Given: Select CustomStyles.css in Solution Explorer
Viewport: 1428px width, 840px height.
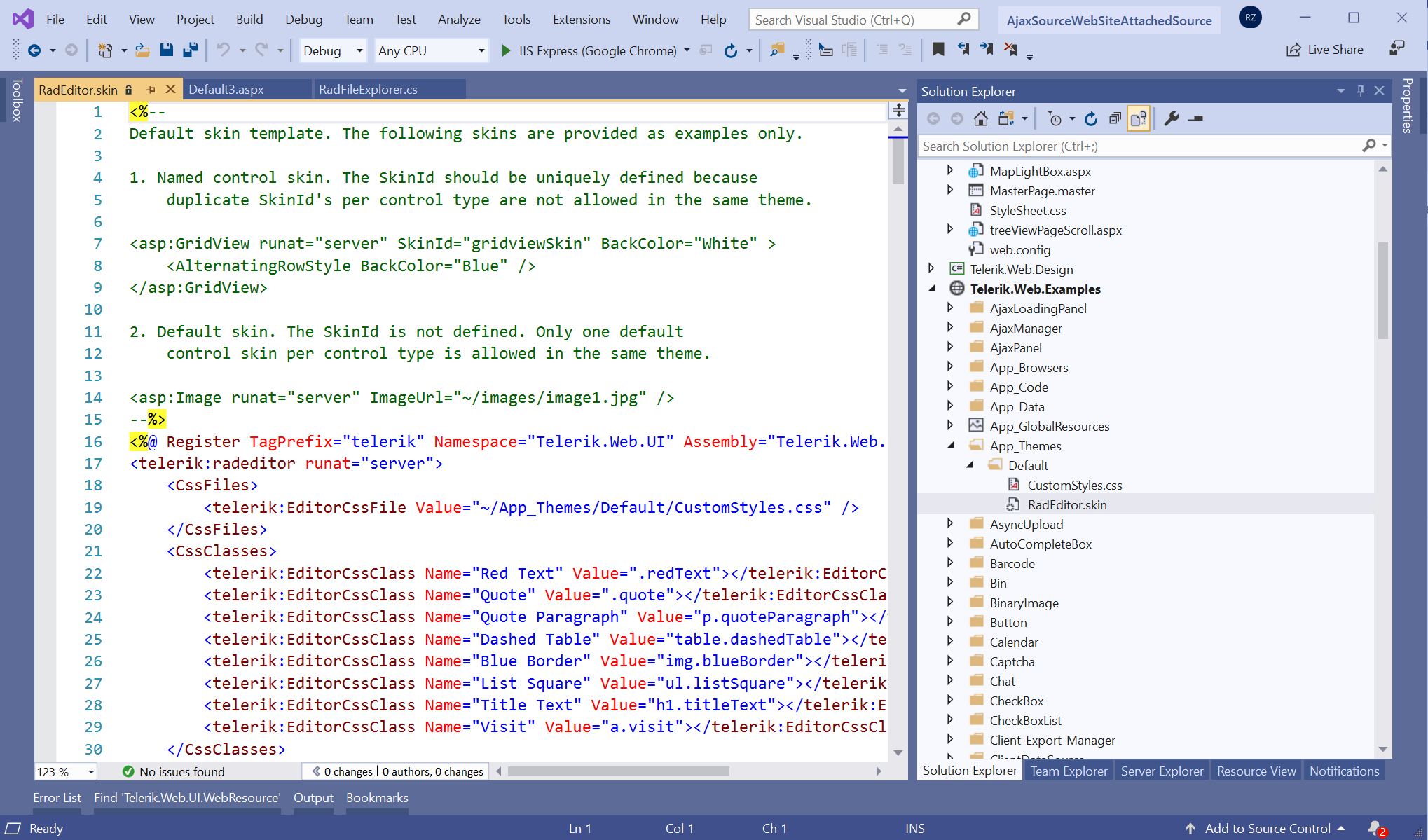Looking at the screenshot, I should click(1073, 485).
